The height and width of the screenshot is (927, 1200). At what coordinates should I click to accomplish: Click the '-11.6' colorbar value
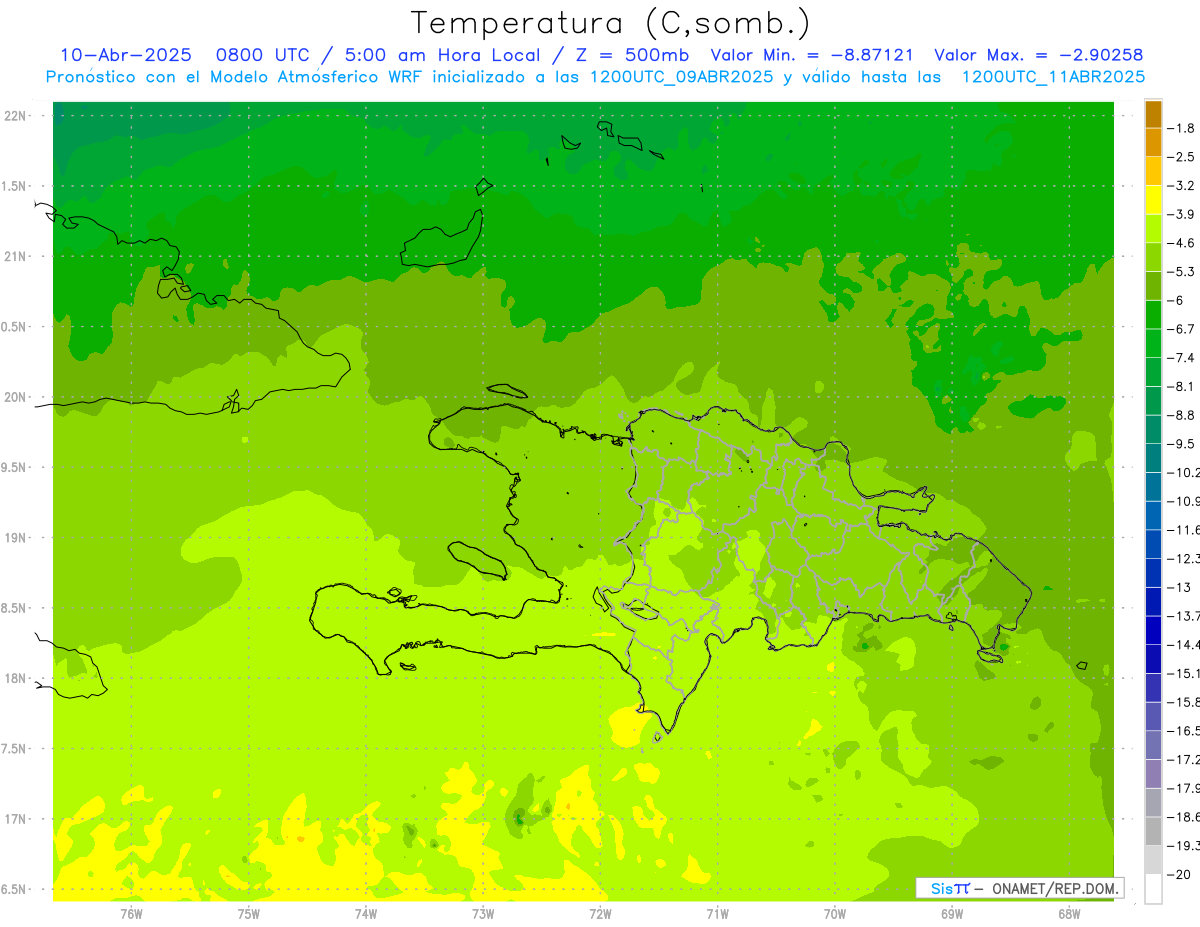1184,530
